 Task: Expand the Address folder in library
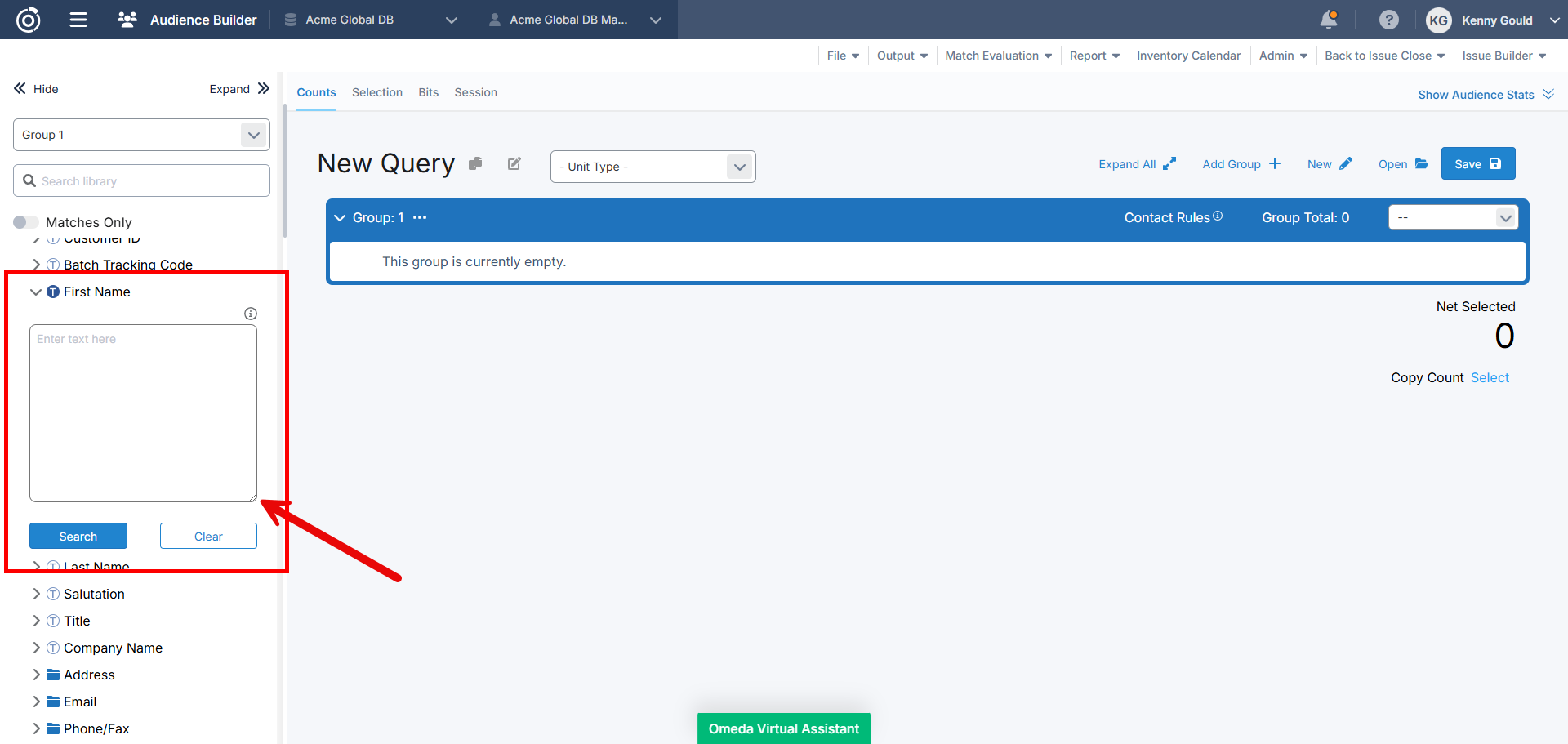point(36,675)
